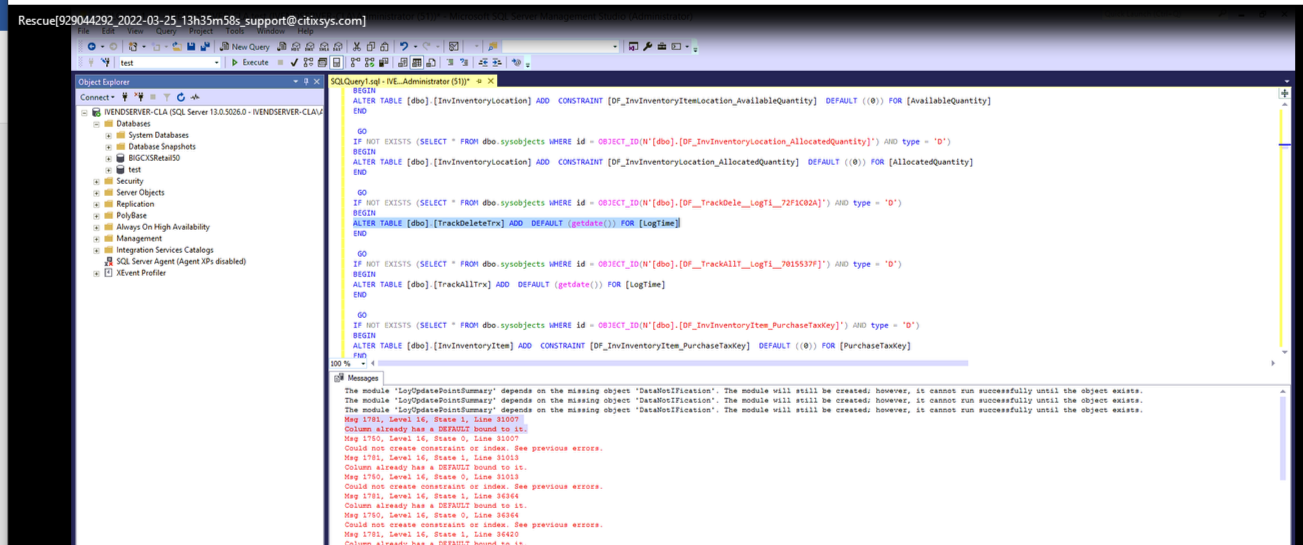Refresh the Object Explorer tree

[x=180, y=97]
